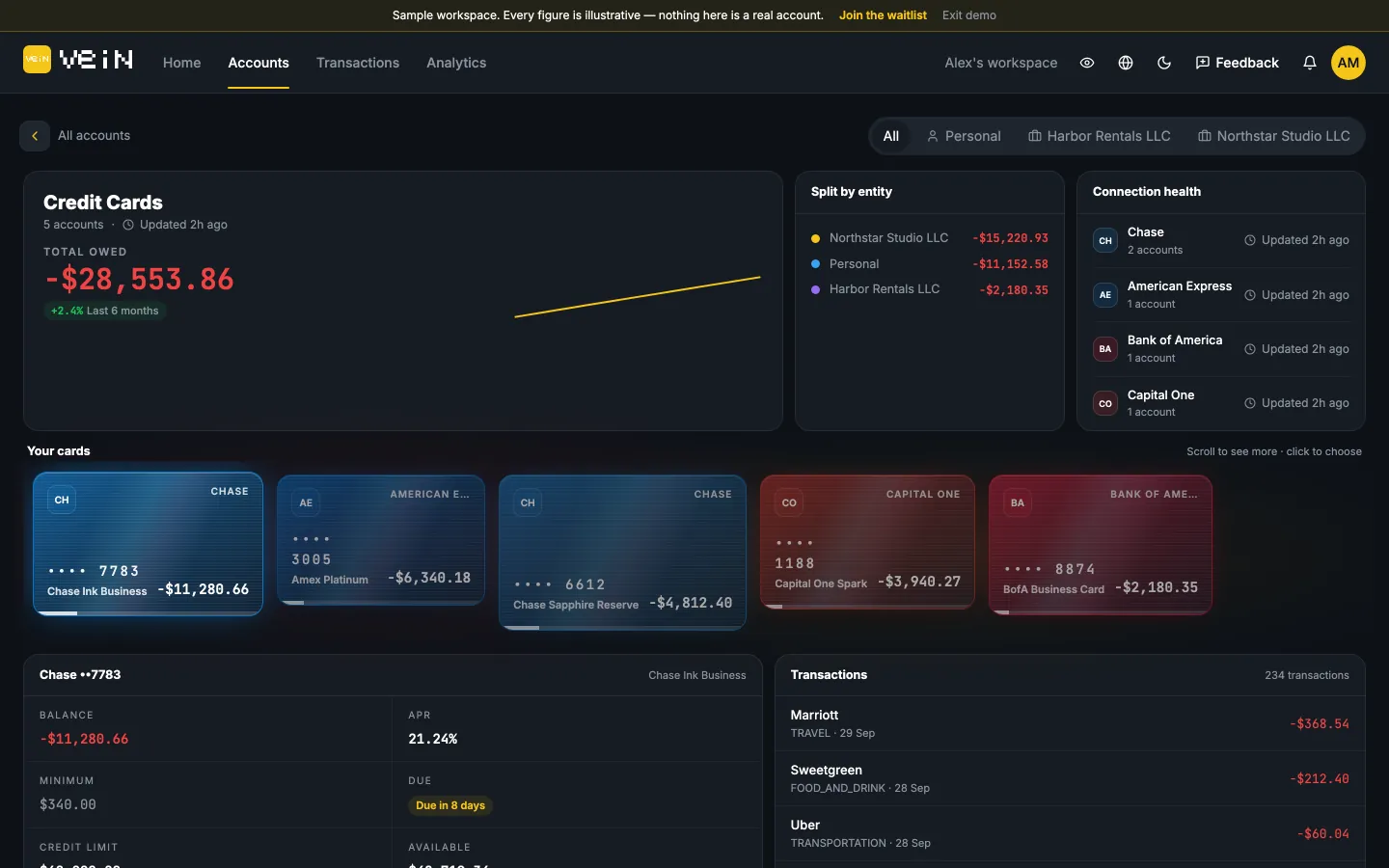This screenshot has width=1389, height=868.
Task: Click the Northstar Studio LLC yellow legend dot
Action: [815, 238]
